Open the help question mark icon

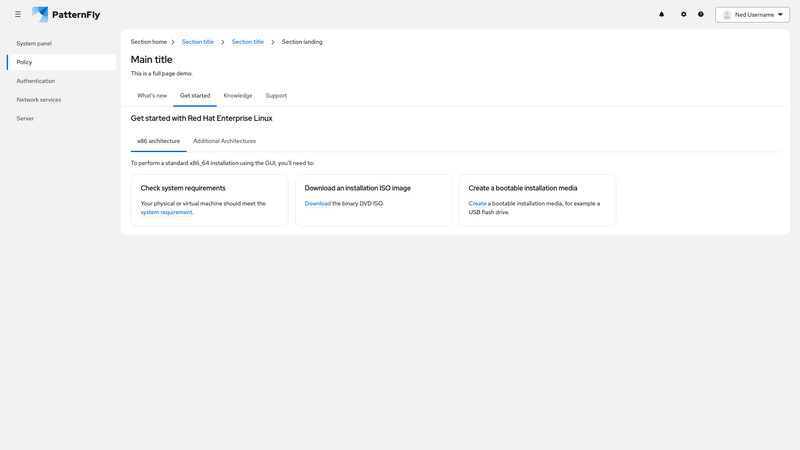pyautogui.click(x=701, y=14)
